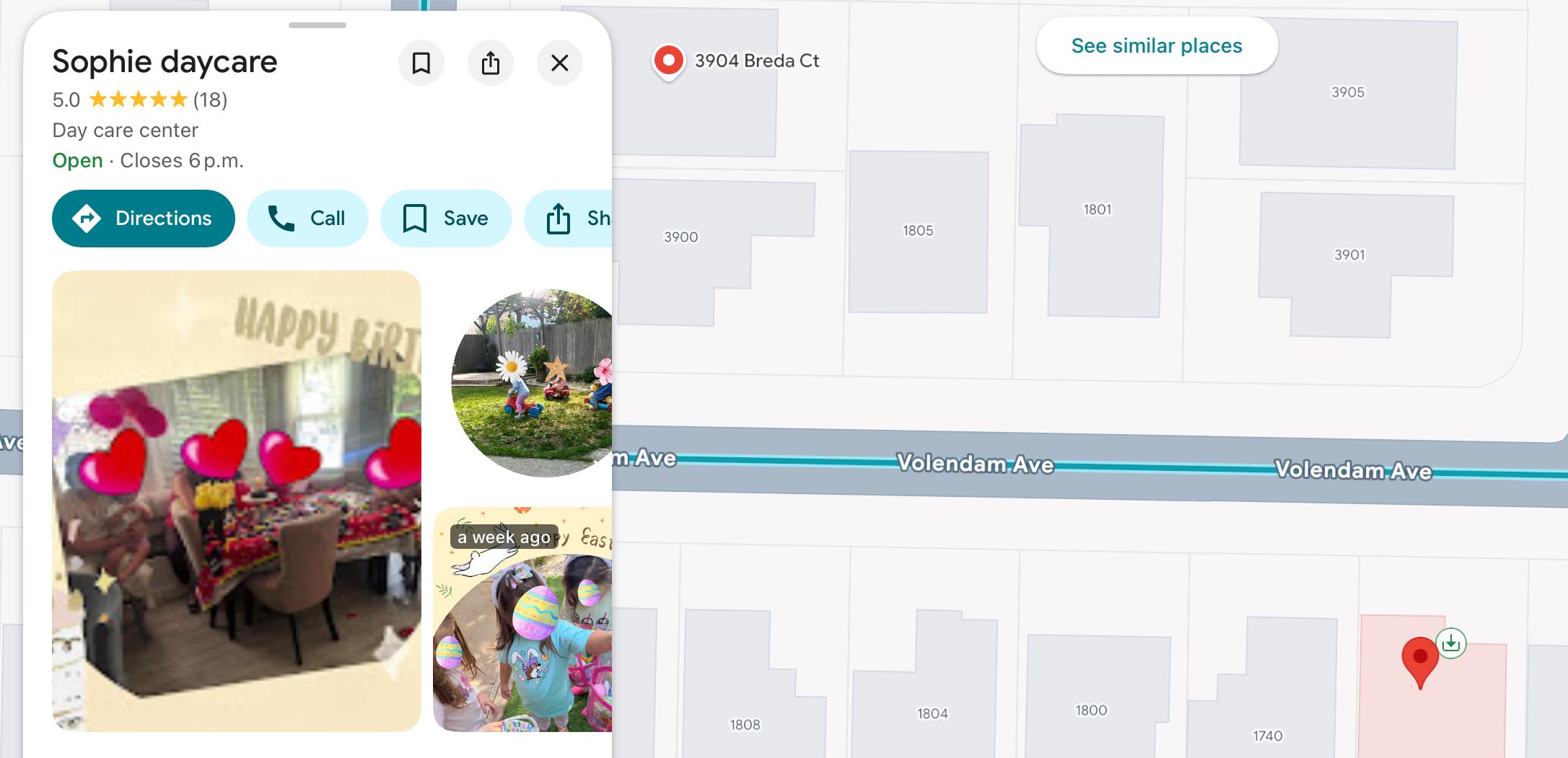Click the drag handle atop the panel
1568x758 pixels.
(317, 25)
